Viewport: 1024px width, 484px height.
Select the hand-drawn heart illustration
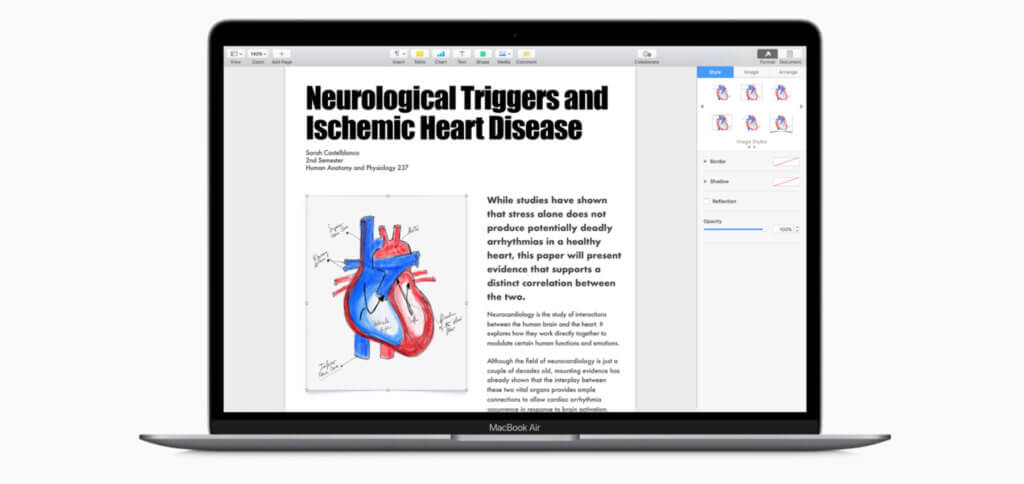[387, 293]
